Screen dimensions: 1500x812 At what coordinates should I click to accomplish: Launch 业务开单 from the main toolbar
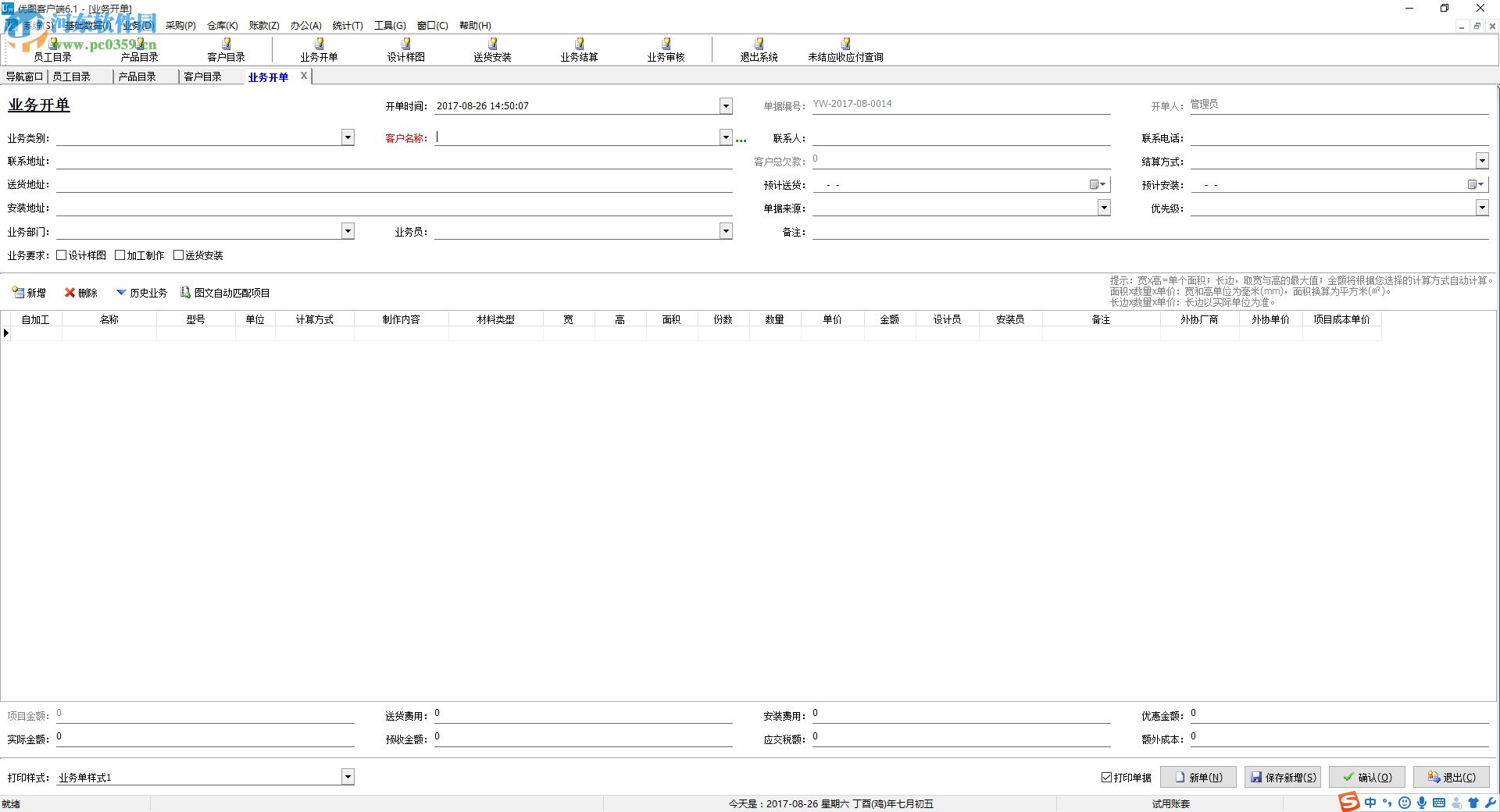(x=319, y=50)
